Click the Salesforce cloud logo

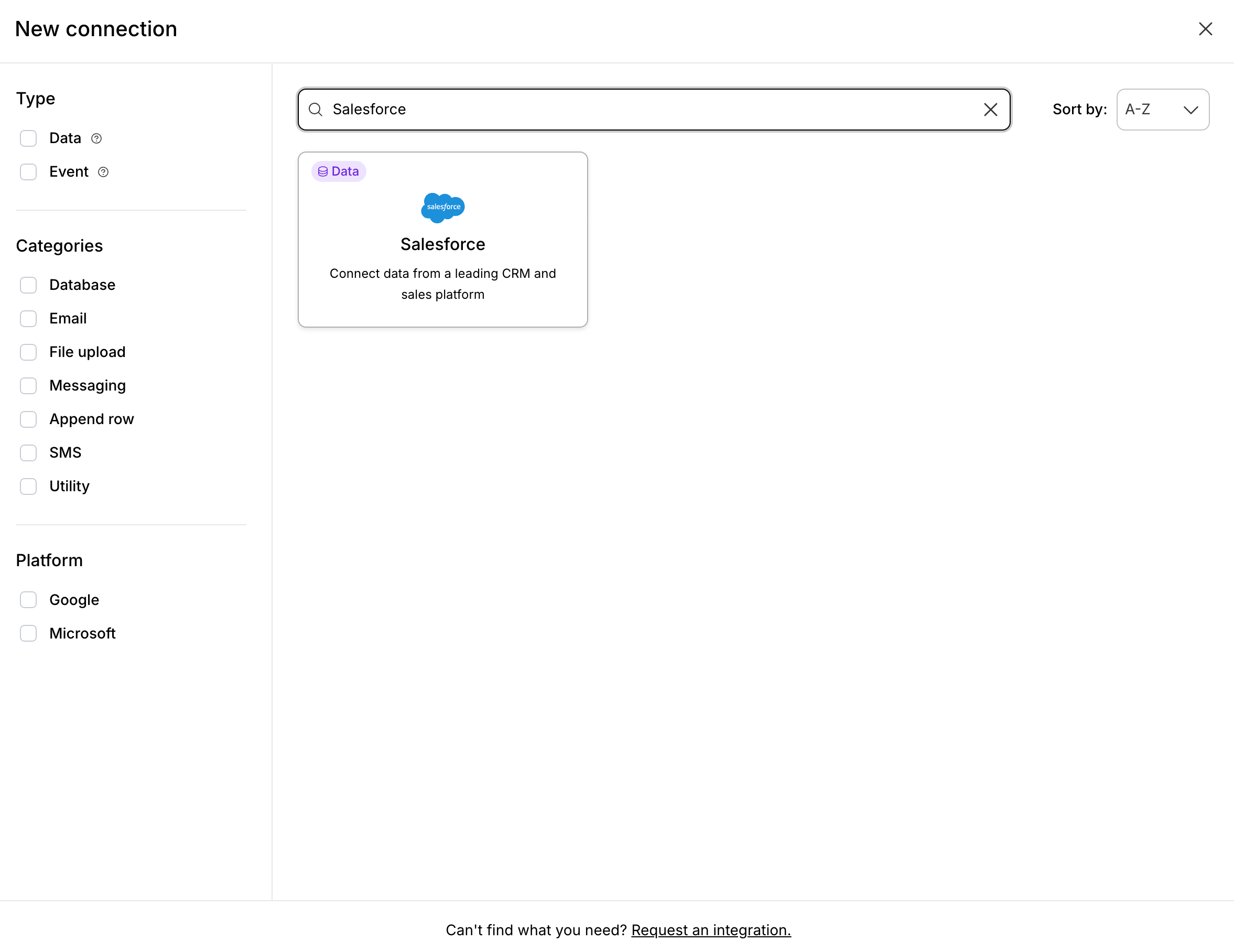442,208
